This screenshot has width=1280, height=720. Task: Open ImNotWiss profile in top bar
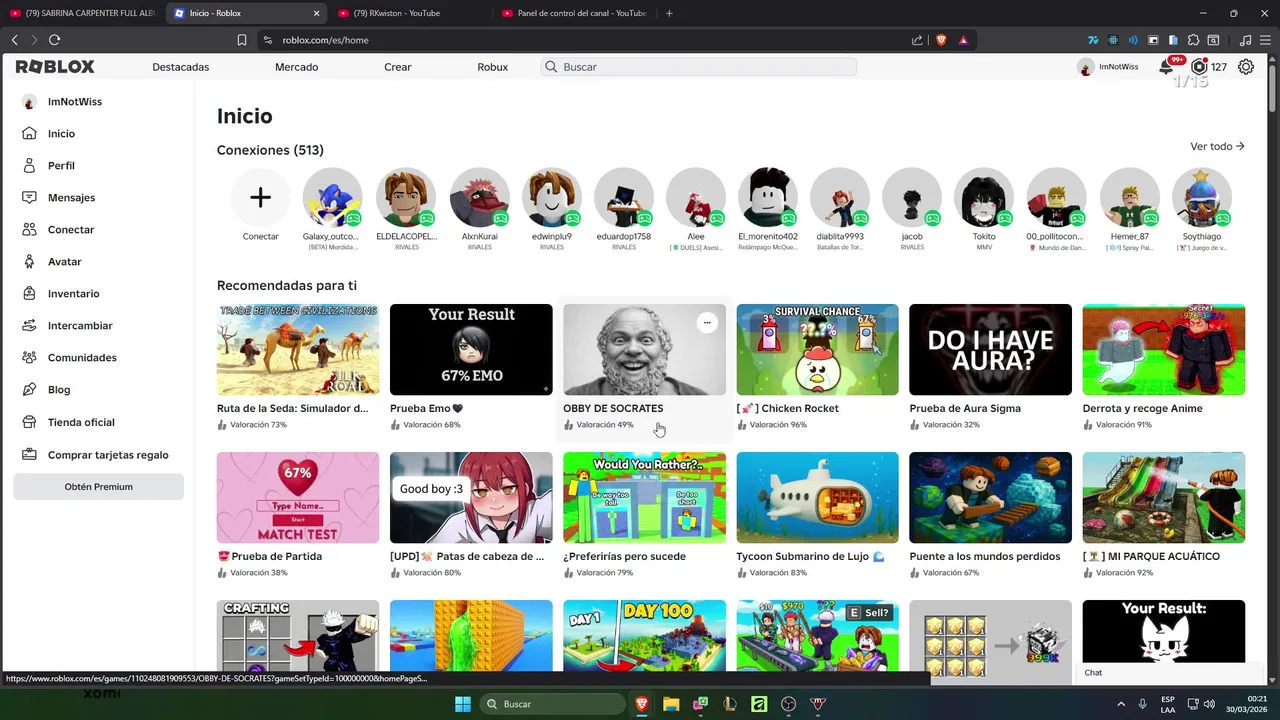[x=1108, y=67]
